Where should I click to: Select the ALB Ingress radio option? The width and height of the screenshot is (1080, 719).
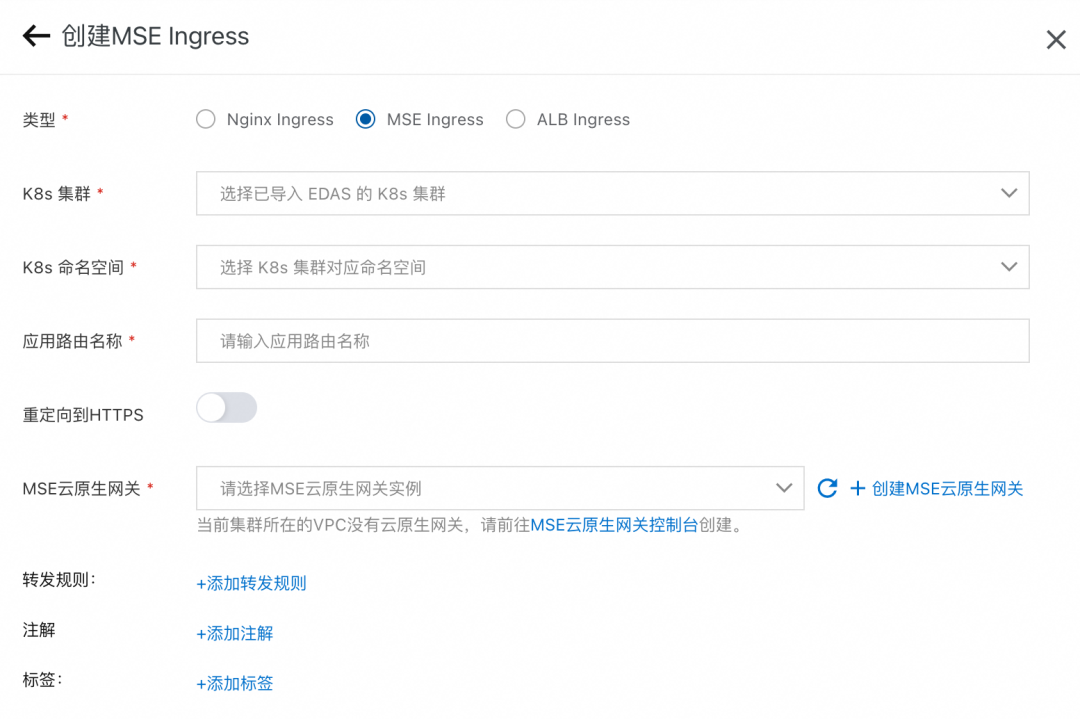coord(516,119)
